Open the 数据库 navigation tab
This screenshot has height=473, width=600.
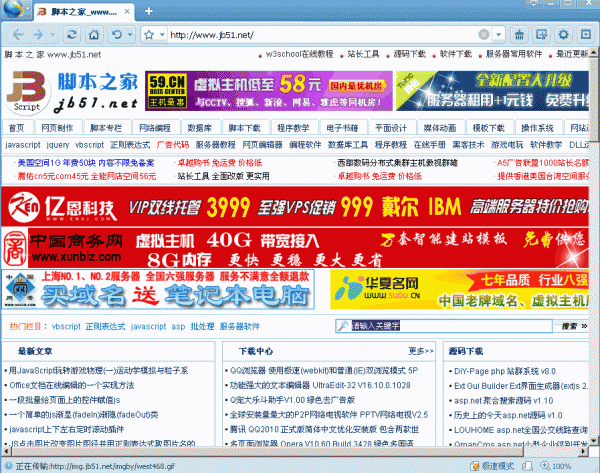[x=199, y=128]
